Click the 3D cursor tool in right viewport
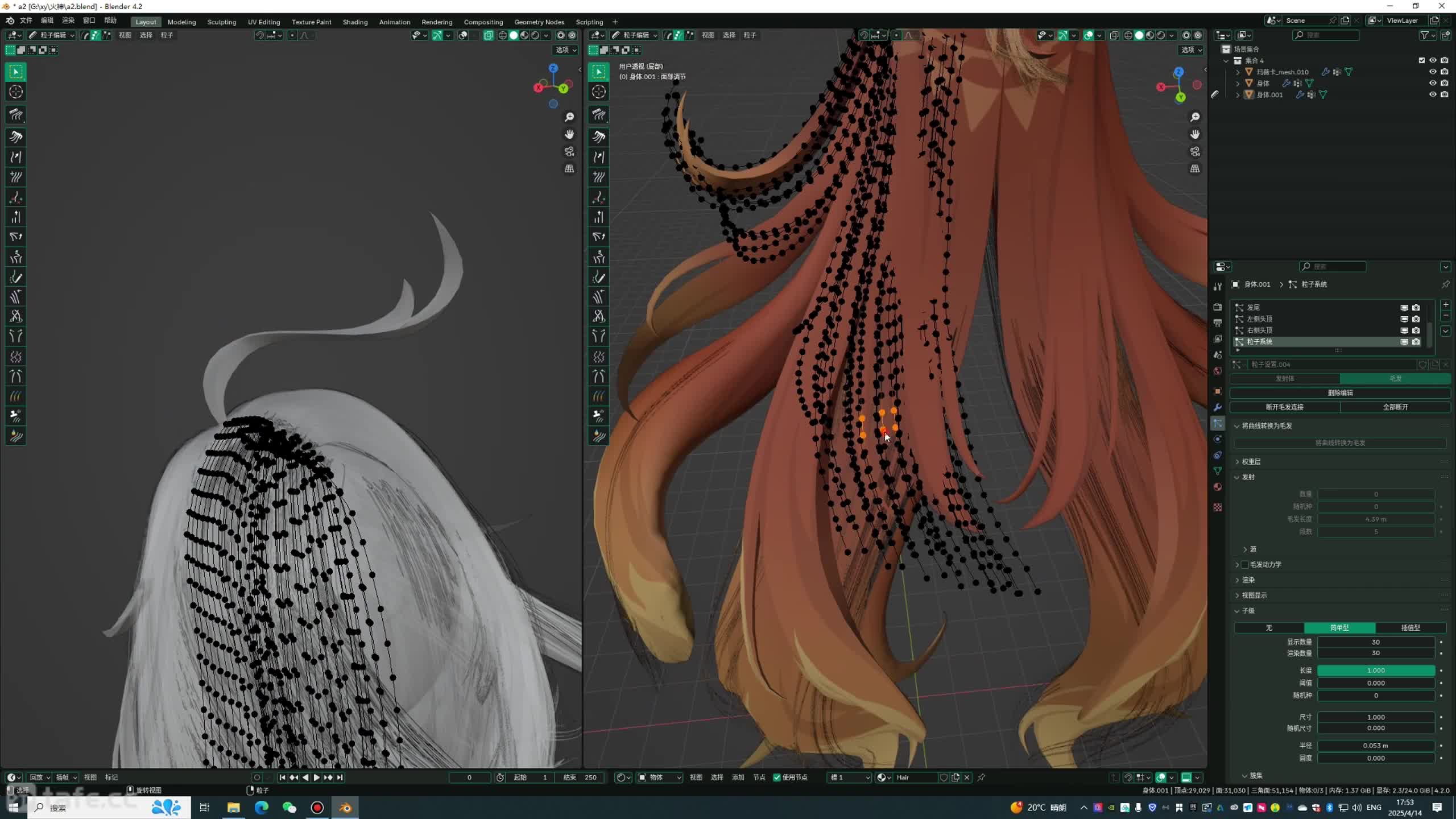 [x=599, y=92]
